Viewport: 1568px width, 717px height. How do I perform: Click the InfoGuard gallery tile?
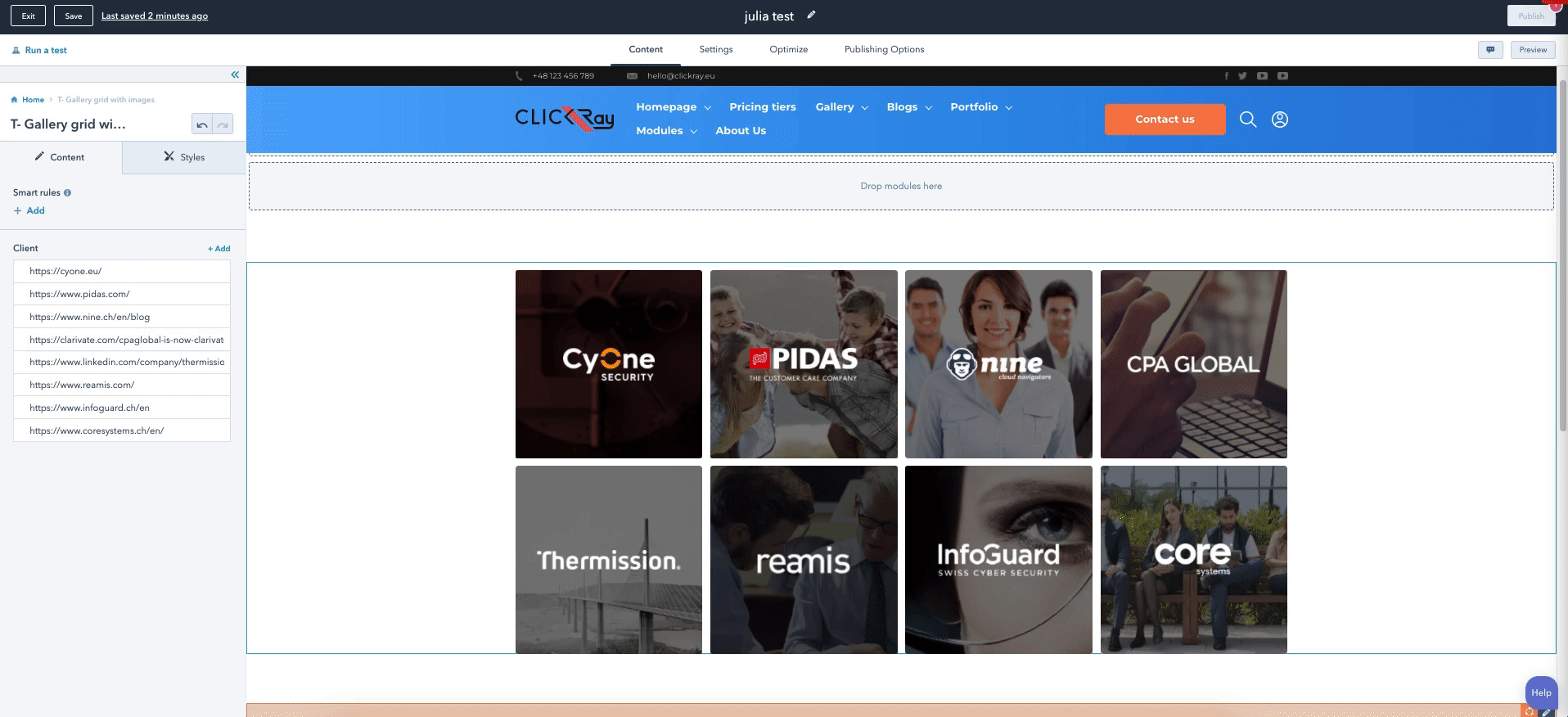click(998, 560)
